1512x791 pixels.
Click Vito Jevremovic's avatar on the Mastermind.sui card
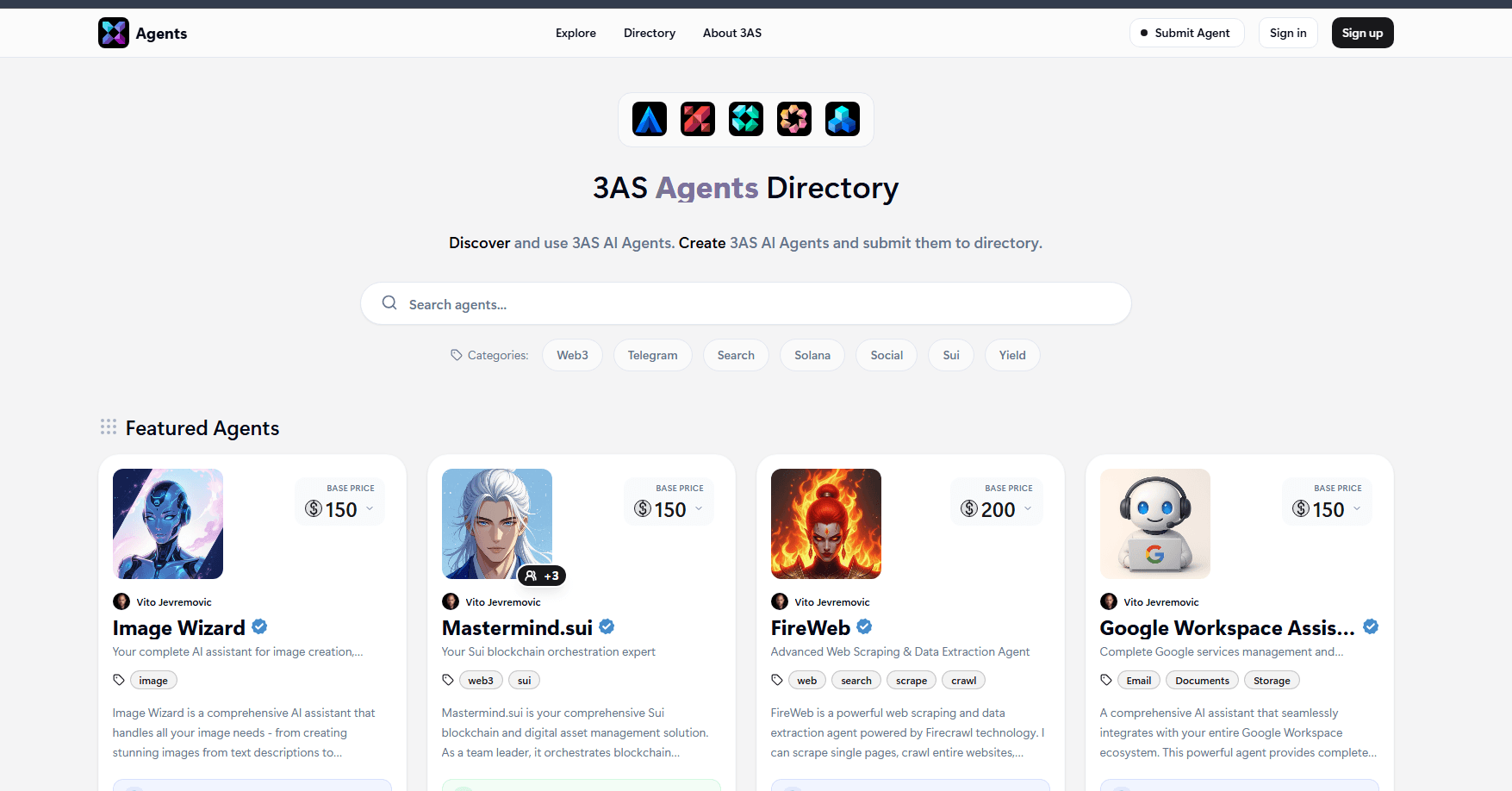[451, 601]
